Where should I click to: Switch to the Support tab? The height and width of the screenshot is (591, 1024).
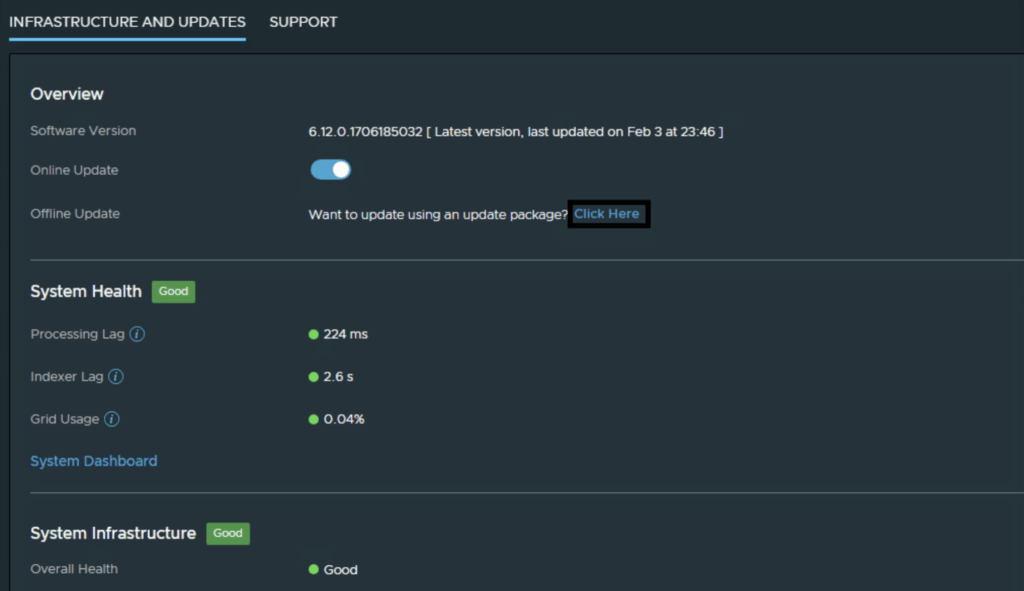pyautogui.click(x=303, y=22)
